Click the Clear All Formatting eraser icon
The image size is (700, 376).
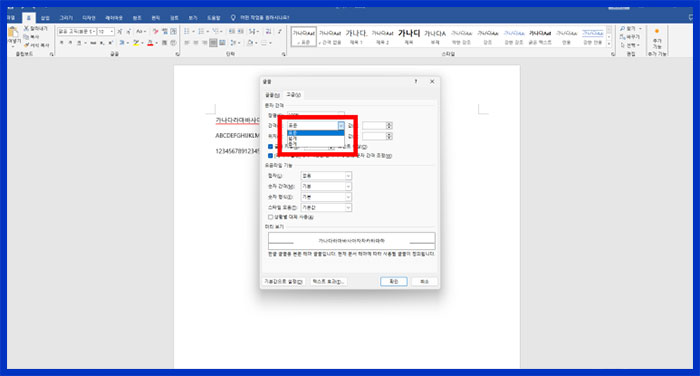155,32
